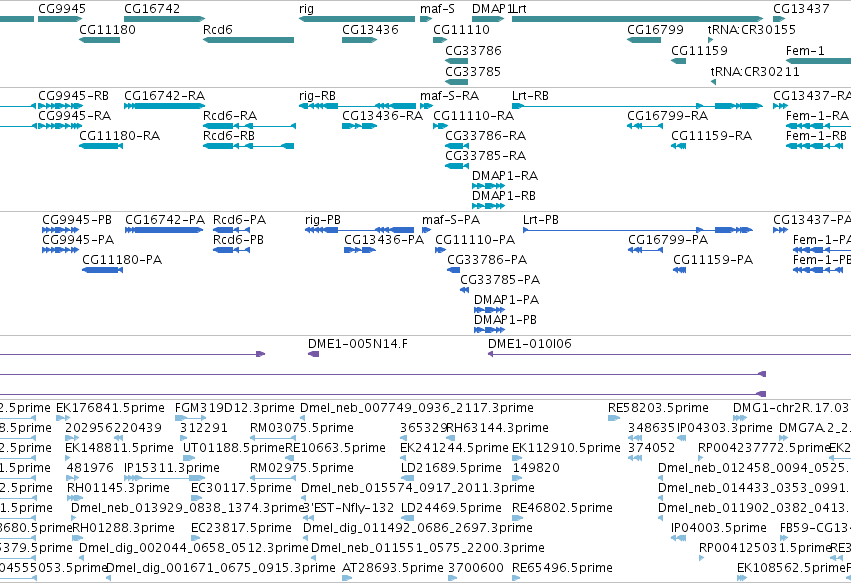The image size is (851, 583).
Task: Click the CG11159 gene label
Action: [699, 50]
